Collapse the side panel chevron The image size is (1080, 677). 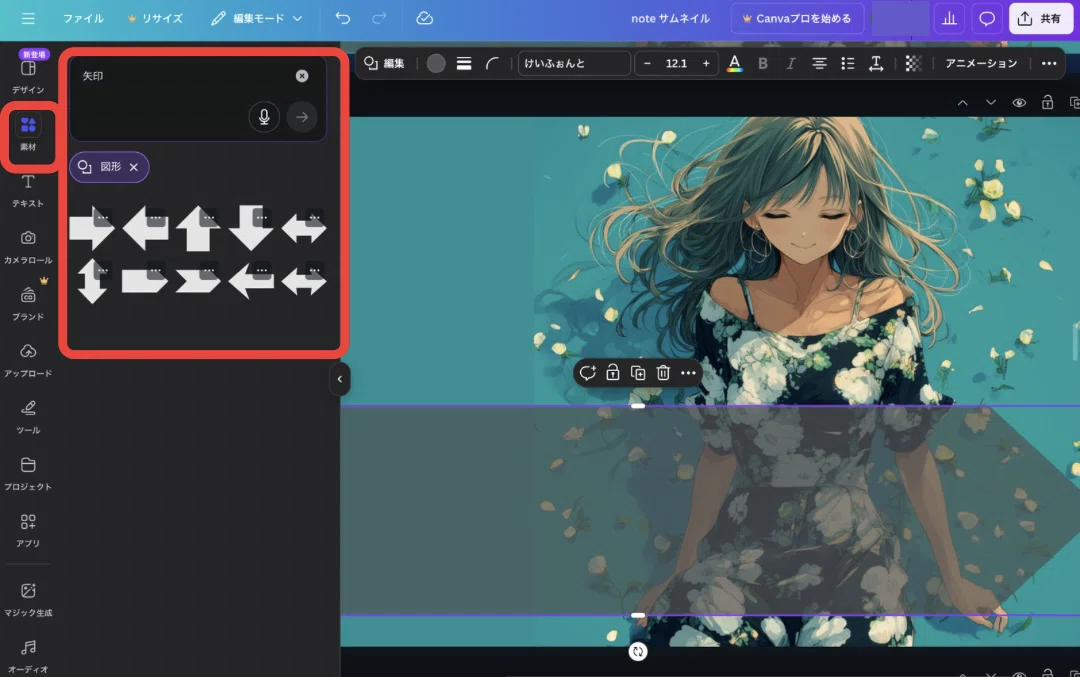tap(340, 379)
